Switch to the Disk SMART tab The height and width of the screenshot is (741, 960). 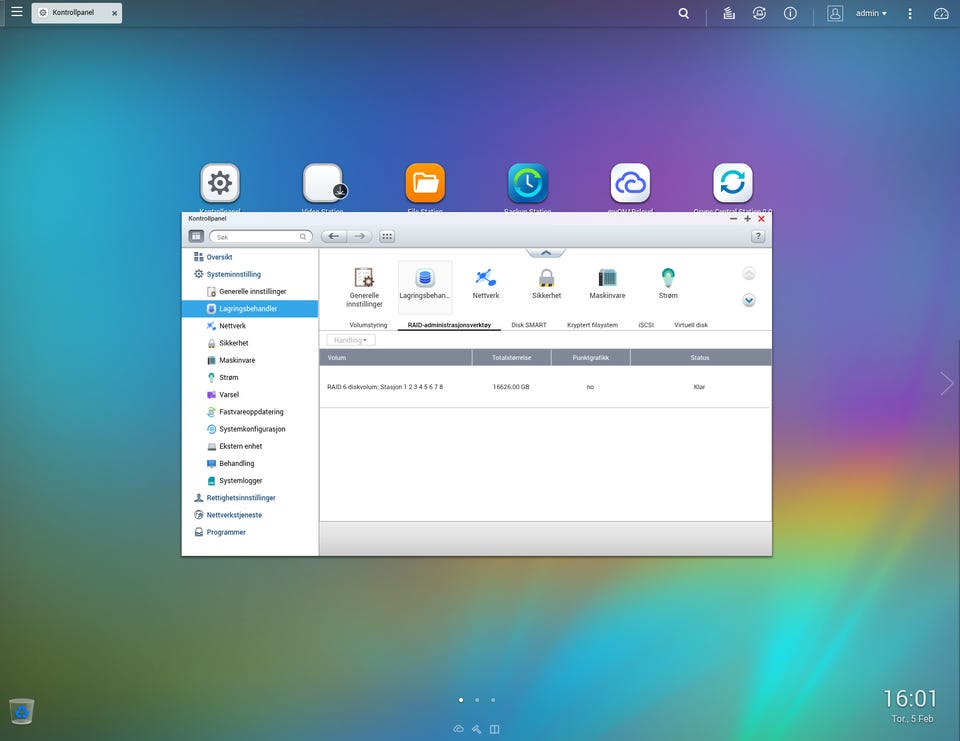click(529, 325)
